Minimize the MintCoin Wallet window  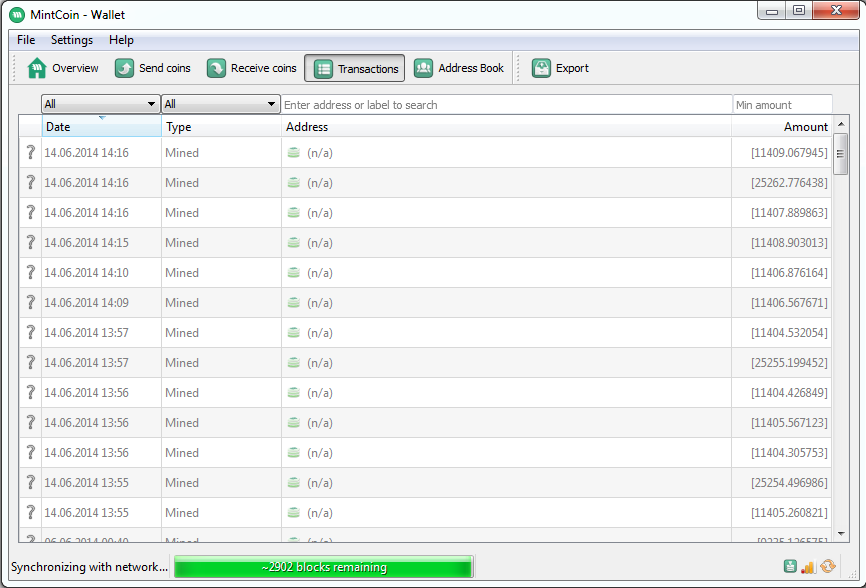tap(772, 10)
